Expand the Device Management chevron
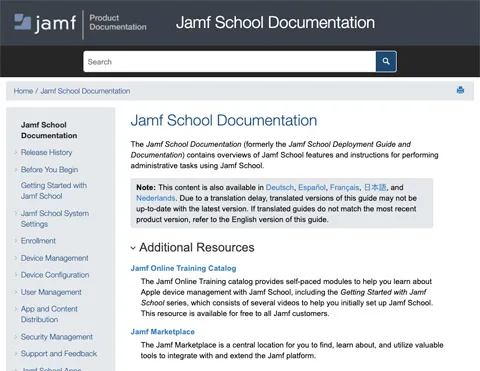 pyautogui.click(x=16, y=258)
